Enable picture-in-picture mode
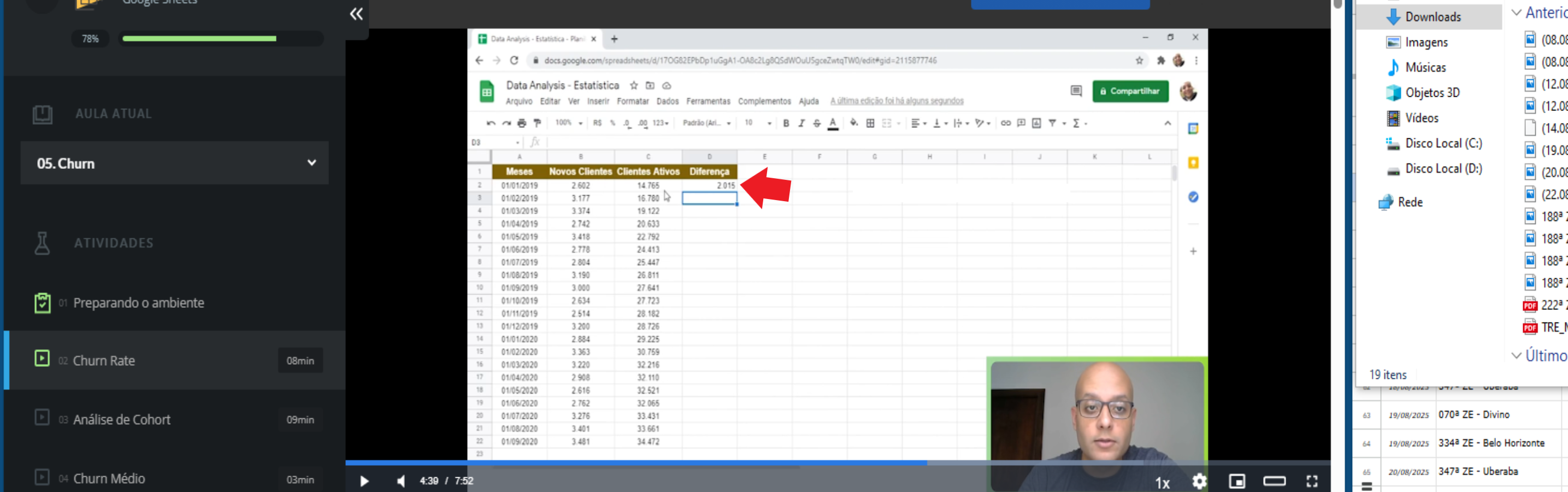The height and width of the screenshot is (492, 1568). 1237,481
